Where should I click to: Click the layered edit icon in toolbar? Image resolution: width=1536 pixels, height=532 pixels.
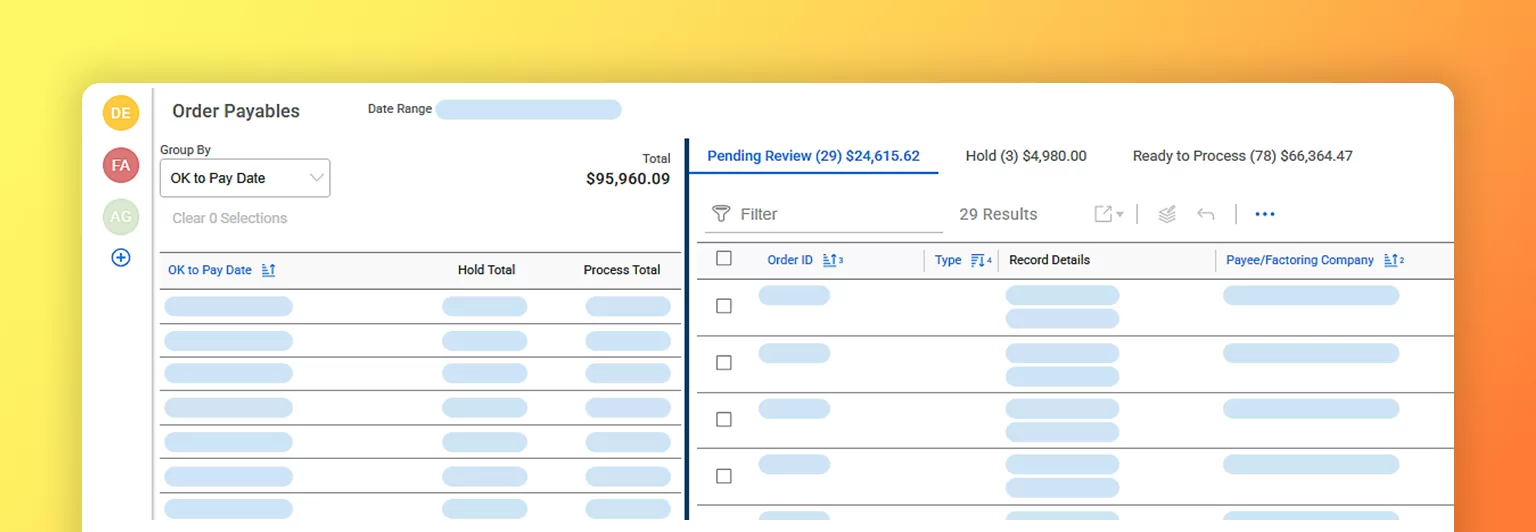tap(1166, 214)
